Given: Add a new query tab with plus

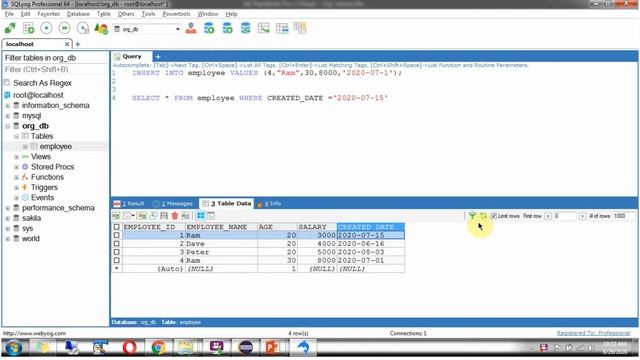Looking at the screenshot, I should [158, 57].
